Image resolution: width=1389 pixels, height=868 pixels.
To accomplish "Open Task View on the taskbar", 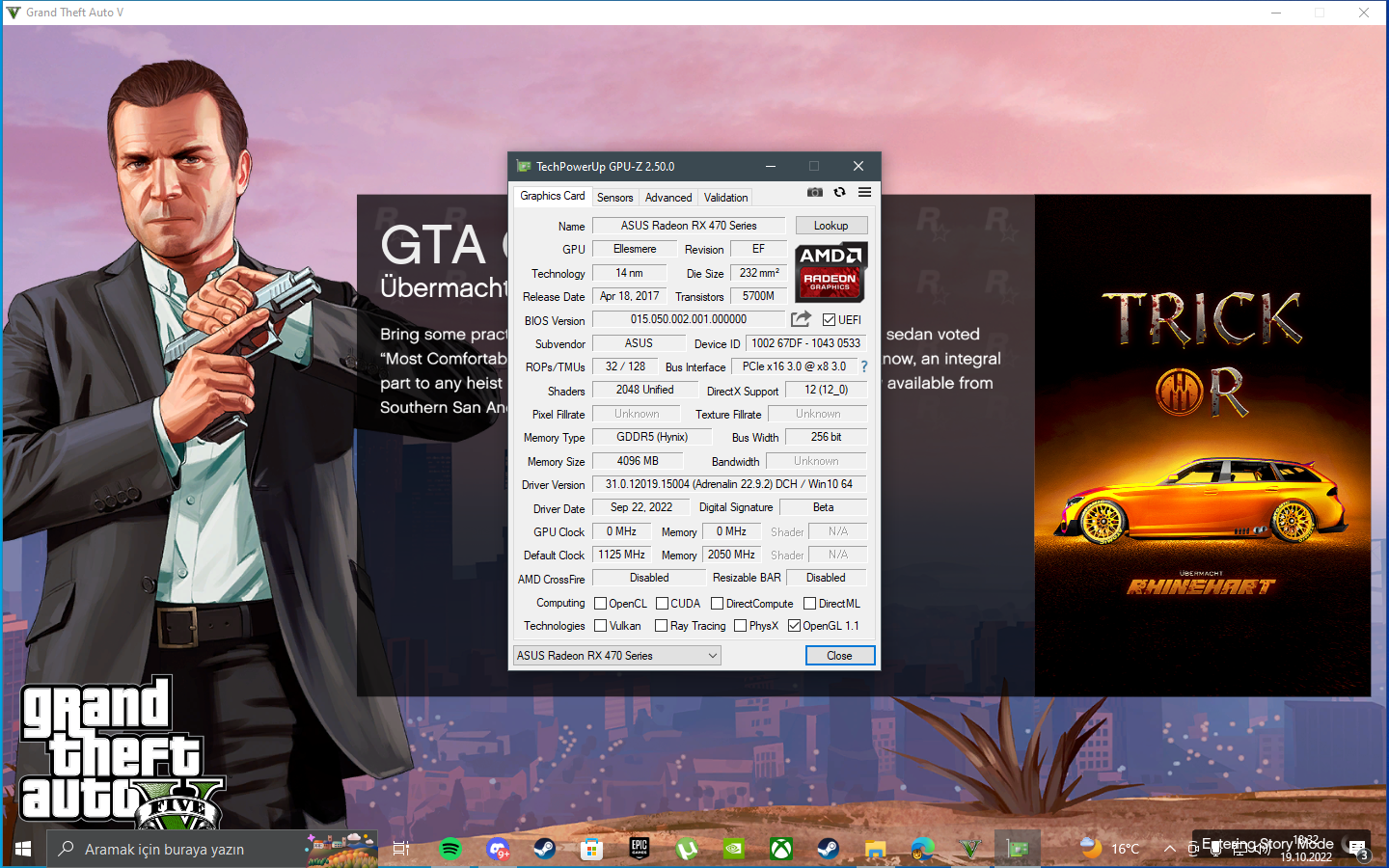I will click(x=401, y=849).
